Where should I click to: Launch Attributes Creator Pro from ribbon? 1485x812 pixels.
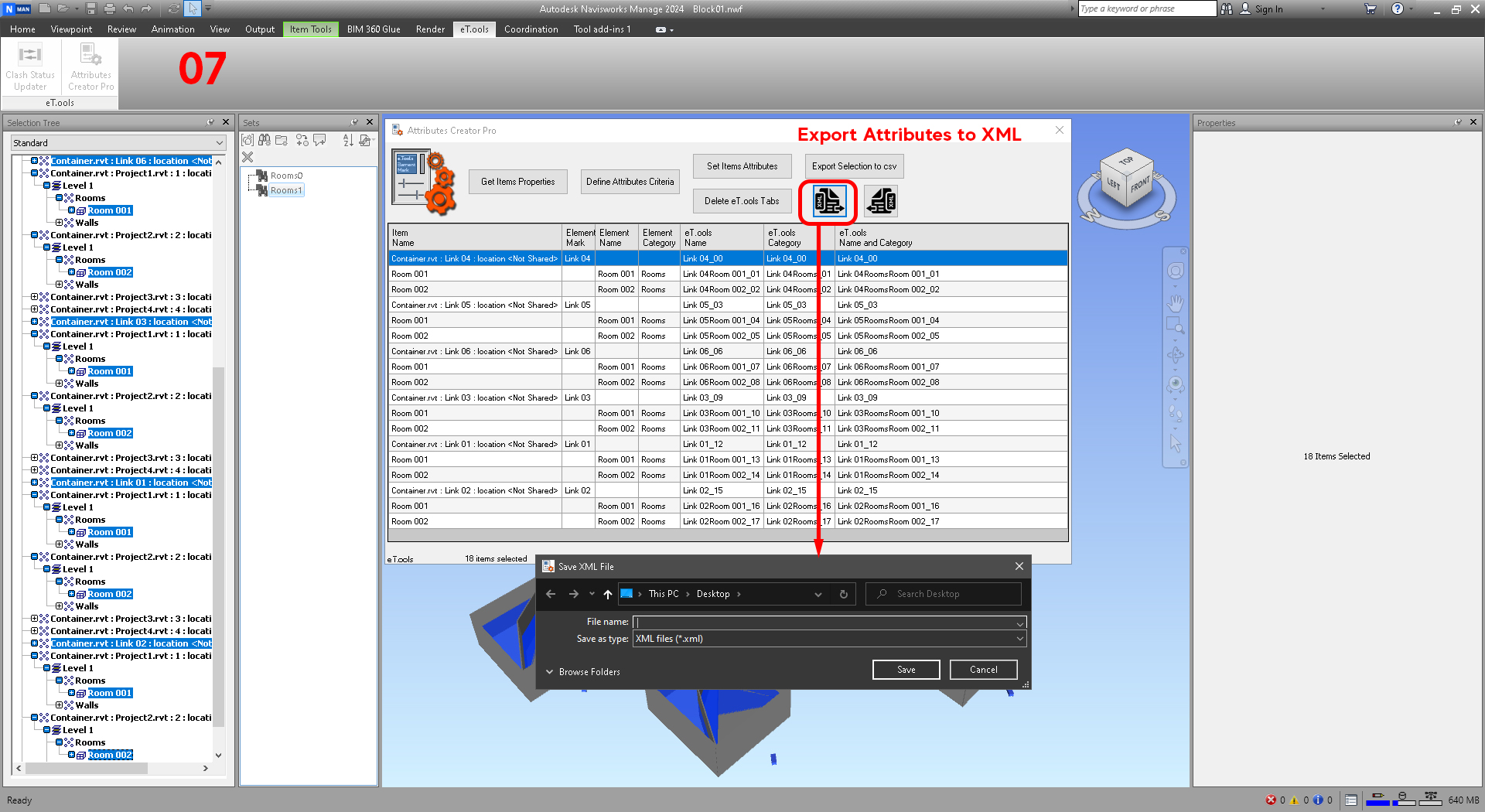90,68
